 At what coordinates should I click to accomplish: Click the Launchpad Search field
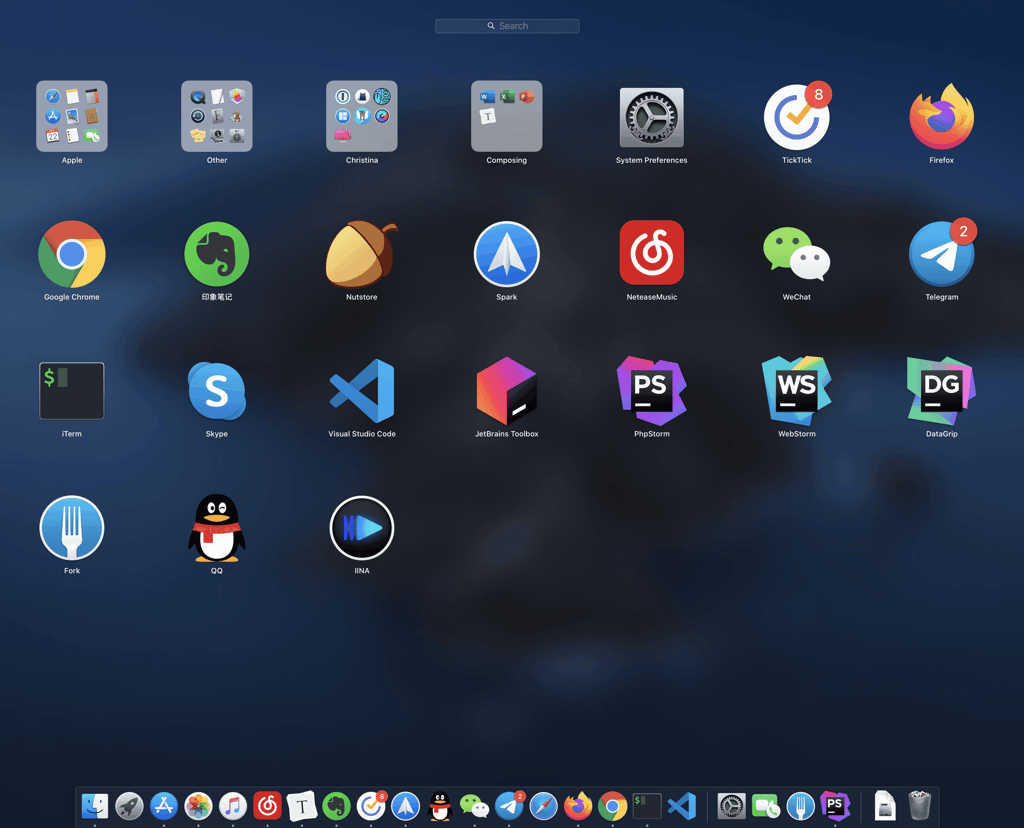(507, 26)
